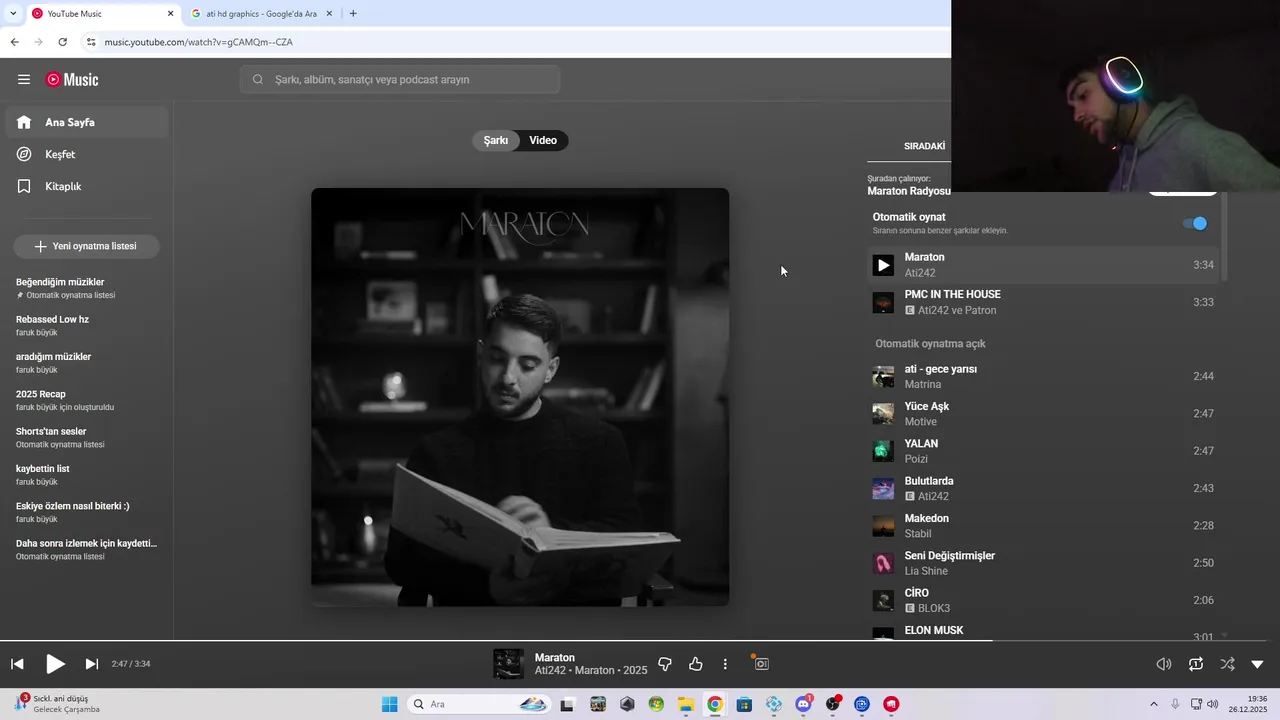The width and height of the screenshot is (1280, 720).
Task: Open the Rebassed Low hz playlist
Action: [87, 325]
